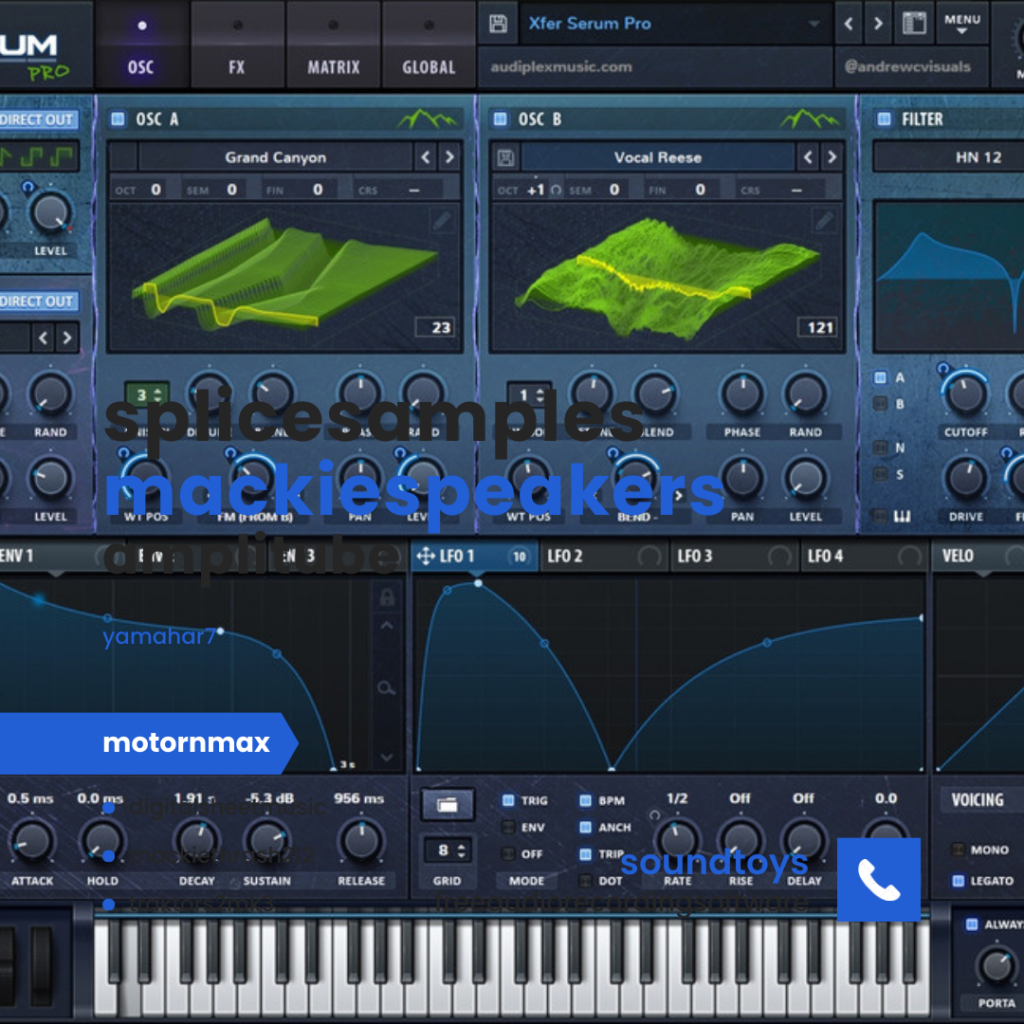Click the envelope zoom magnifier icon

click(386, 688)
